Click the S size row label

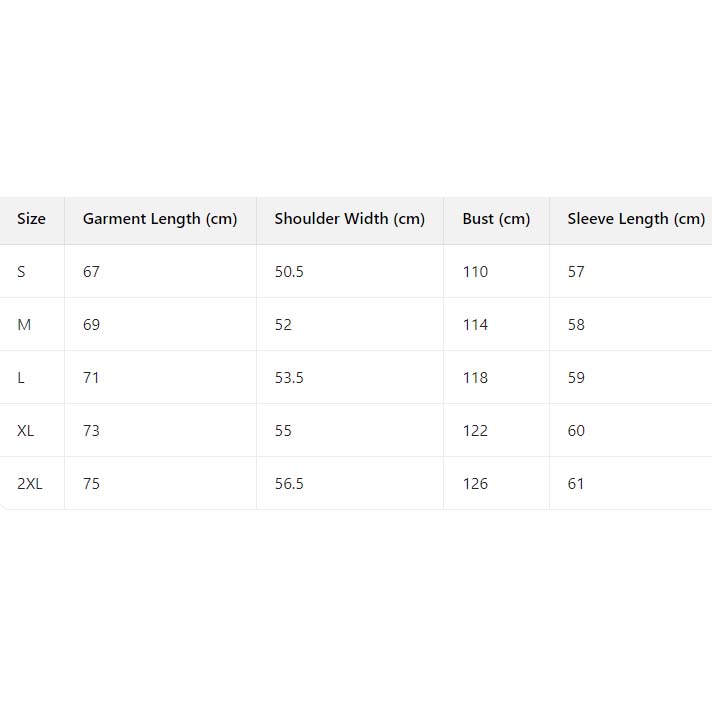point(22,272)
